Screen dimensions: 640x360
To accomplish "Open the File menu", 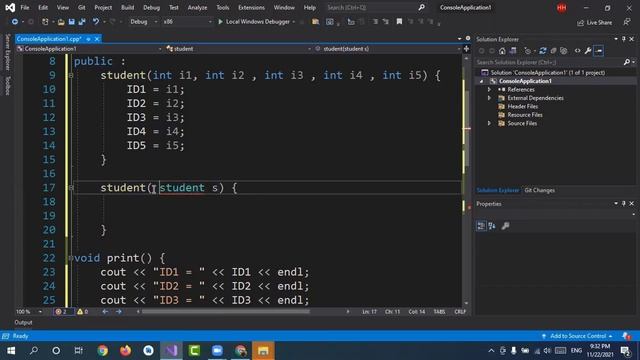I will tap(24, 7).
